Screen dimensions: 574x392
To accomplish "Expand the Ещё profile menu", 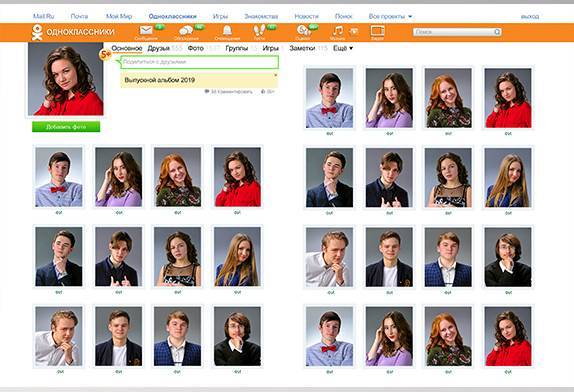I will (x=343, y=48).
